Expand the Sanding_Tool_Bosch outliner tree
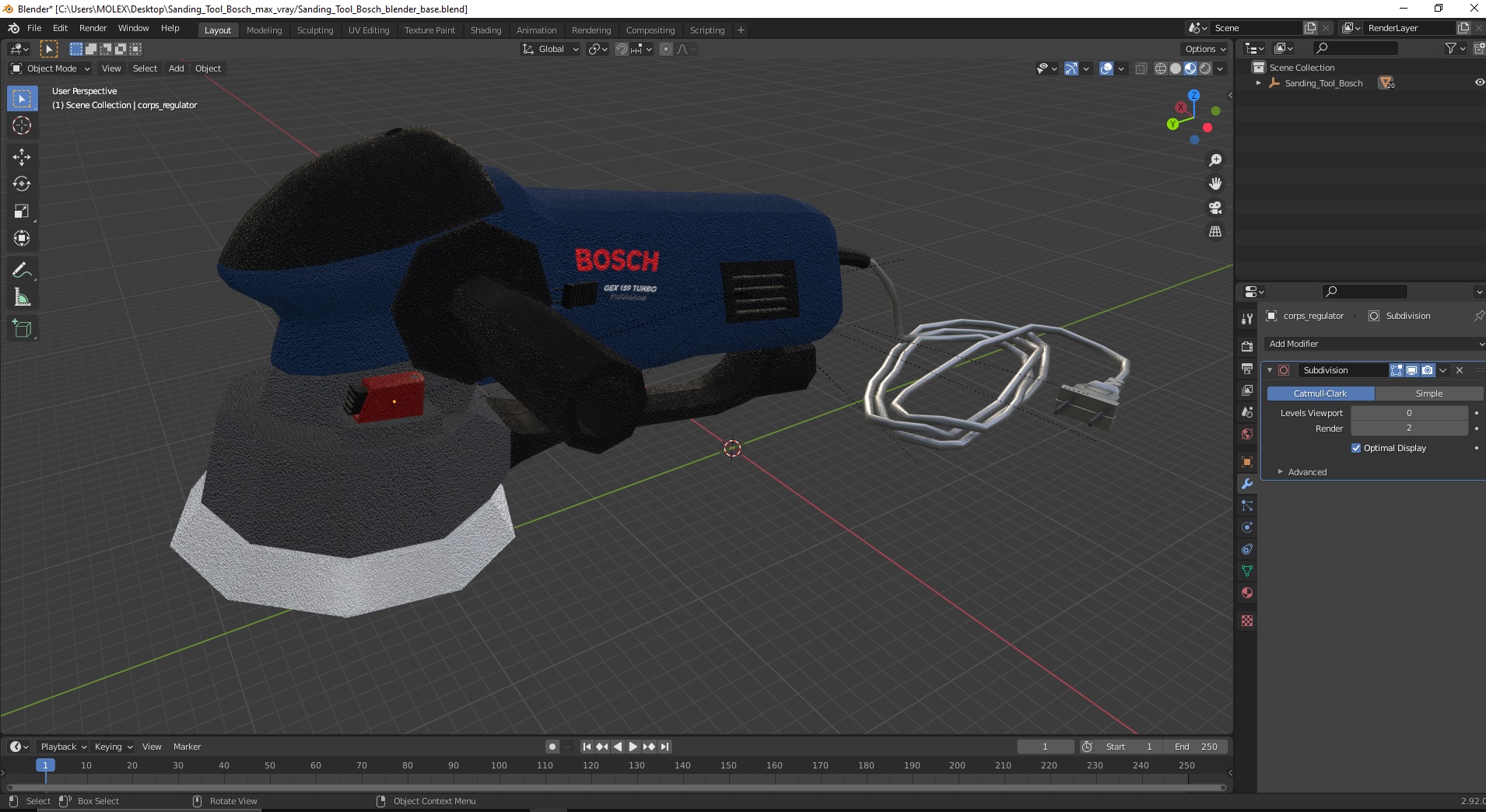 pyautogui.click(x=1258, y=83)
